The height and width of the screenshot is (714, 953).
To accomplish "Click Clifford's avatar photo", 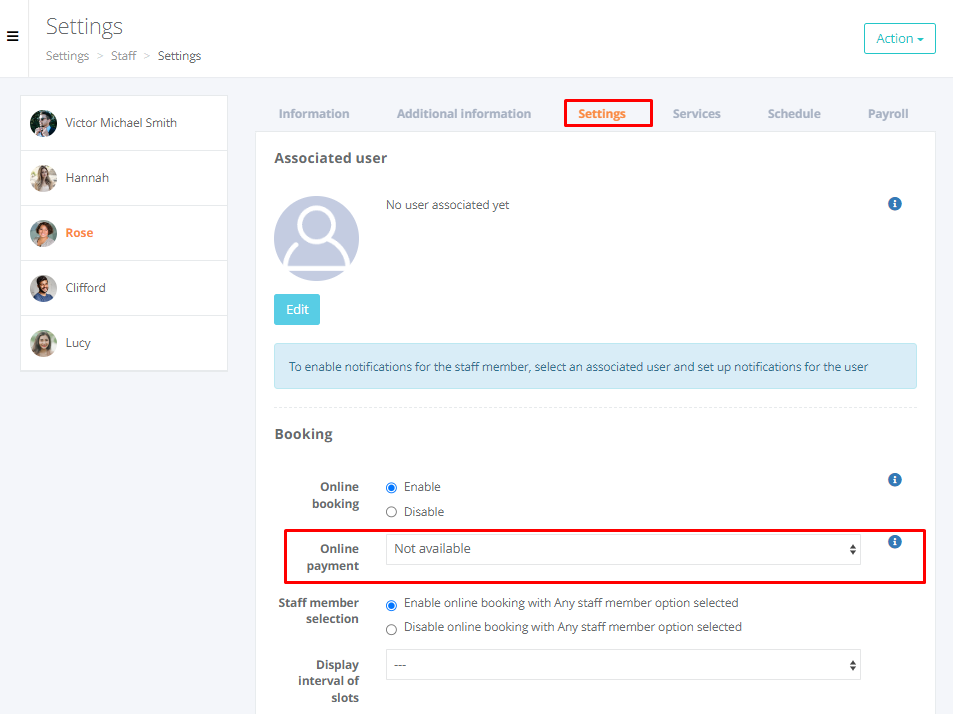I will click(43, 288).
